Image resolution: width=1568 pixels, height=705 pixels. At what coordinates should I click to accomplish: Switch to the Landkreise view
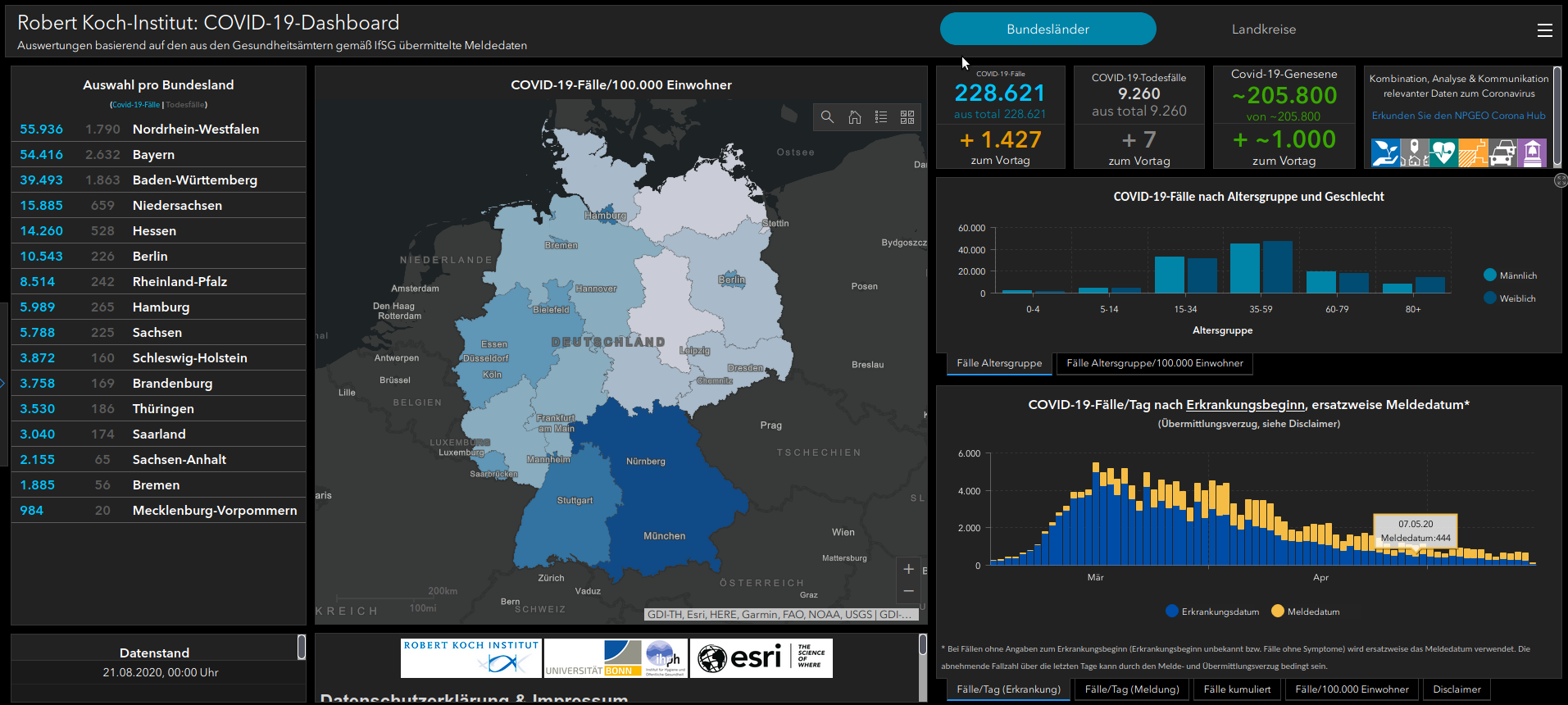(x=1263, y=30)
